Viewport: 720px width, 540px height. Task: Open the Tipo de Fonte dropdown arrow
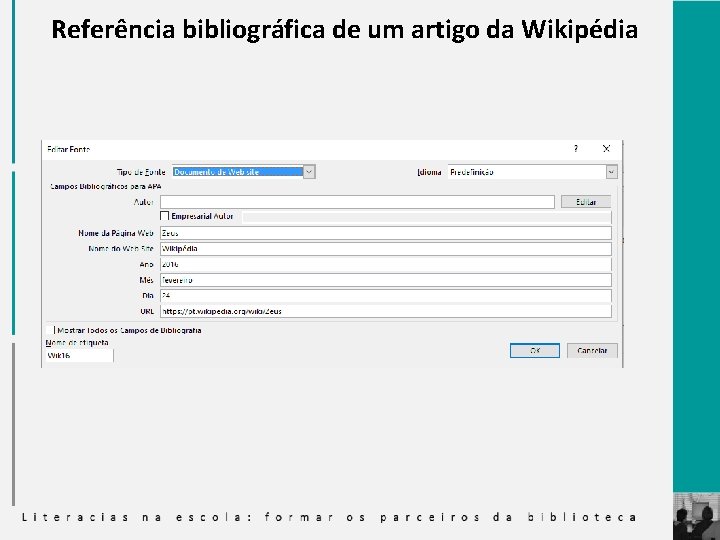309,172
